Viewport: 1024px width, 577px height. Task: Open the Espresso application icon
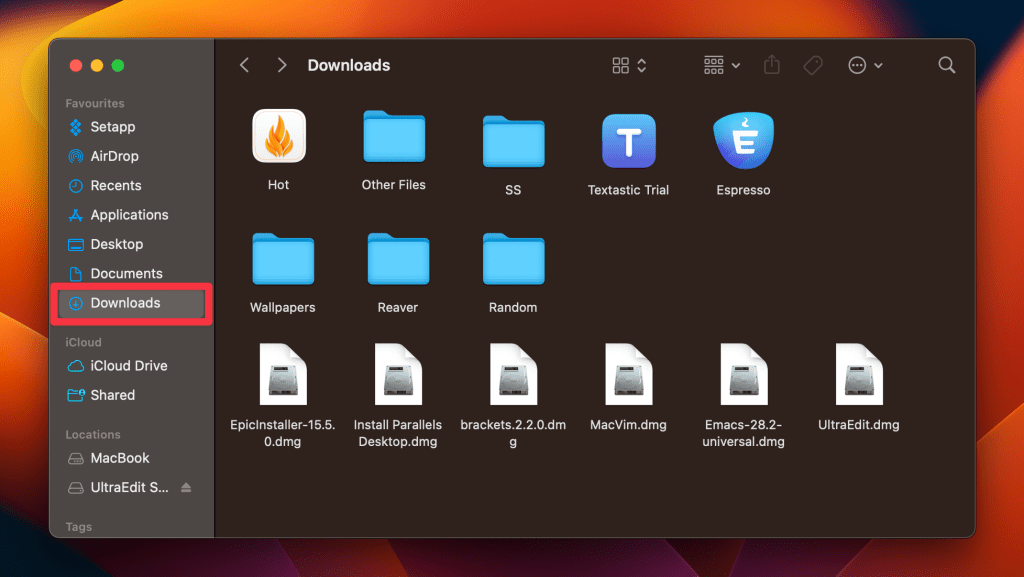(x=743, y=141)
